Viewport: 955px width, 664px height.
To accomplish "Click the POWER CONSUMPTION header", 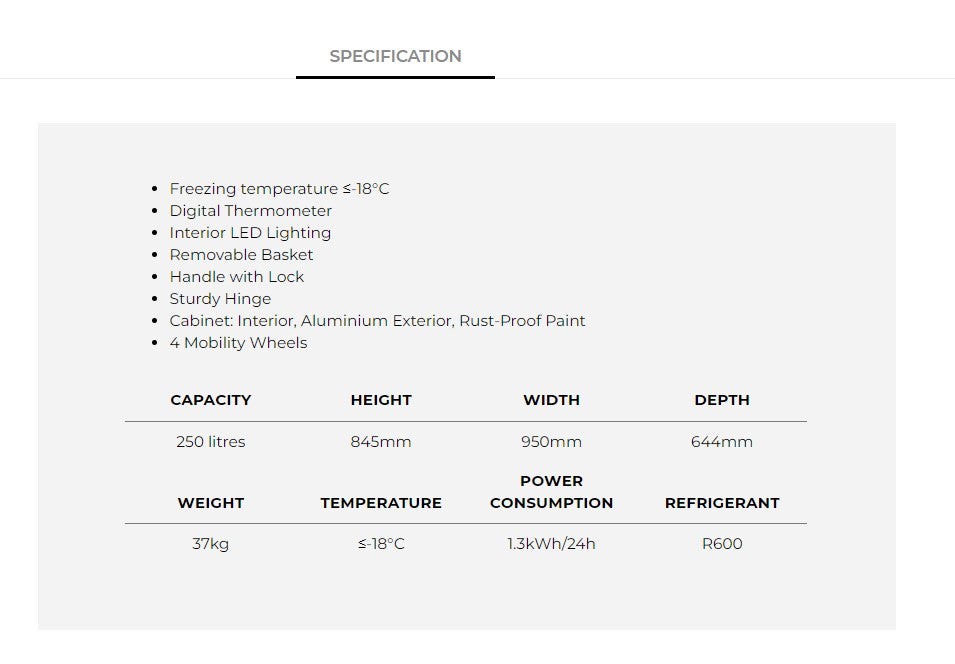I will [551, 492].
